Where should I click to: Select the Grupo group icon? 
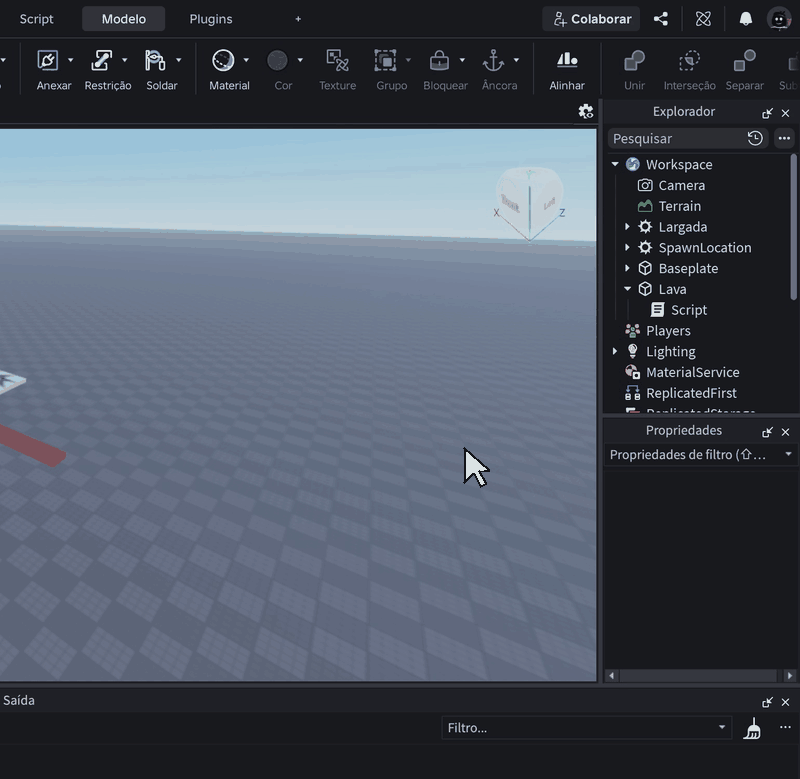[x=385, y=61]
